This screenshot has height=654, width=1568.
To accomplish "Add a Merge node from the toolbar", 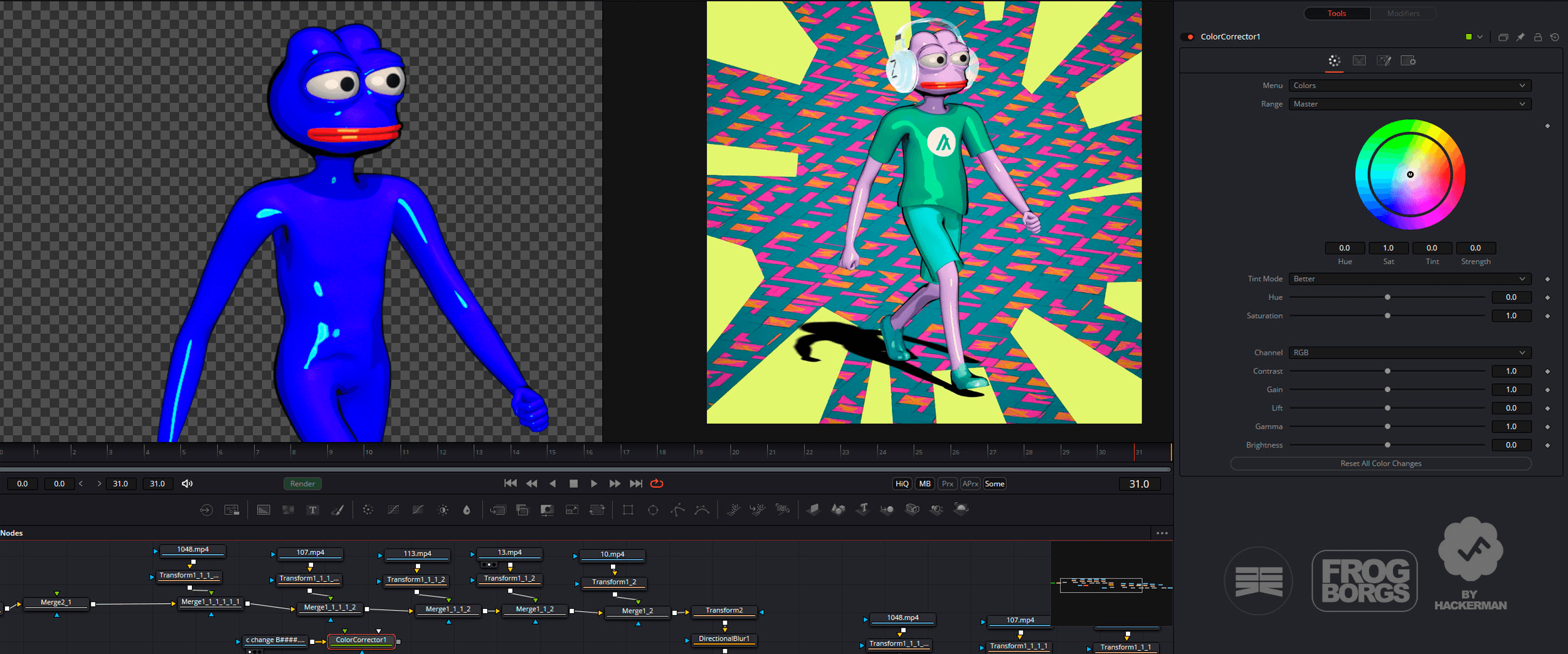I will [498, 510].
